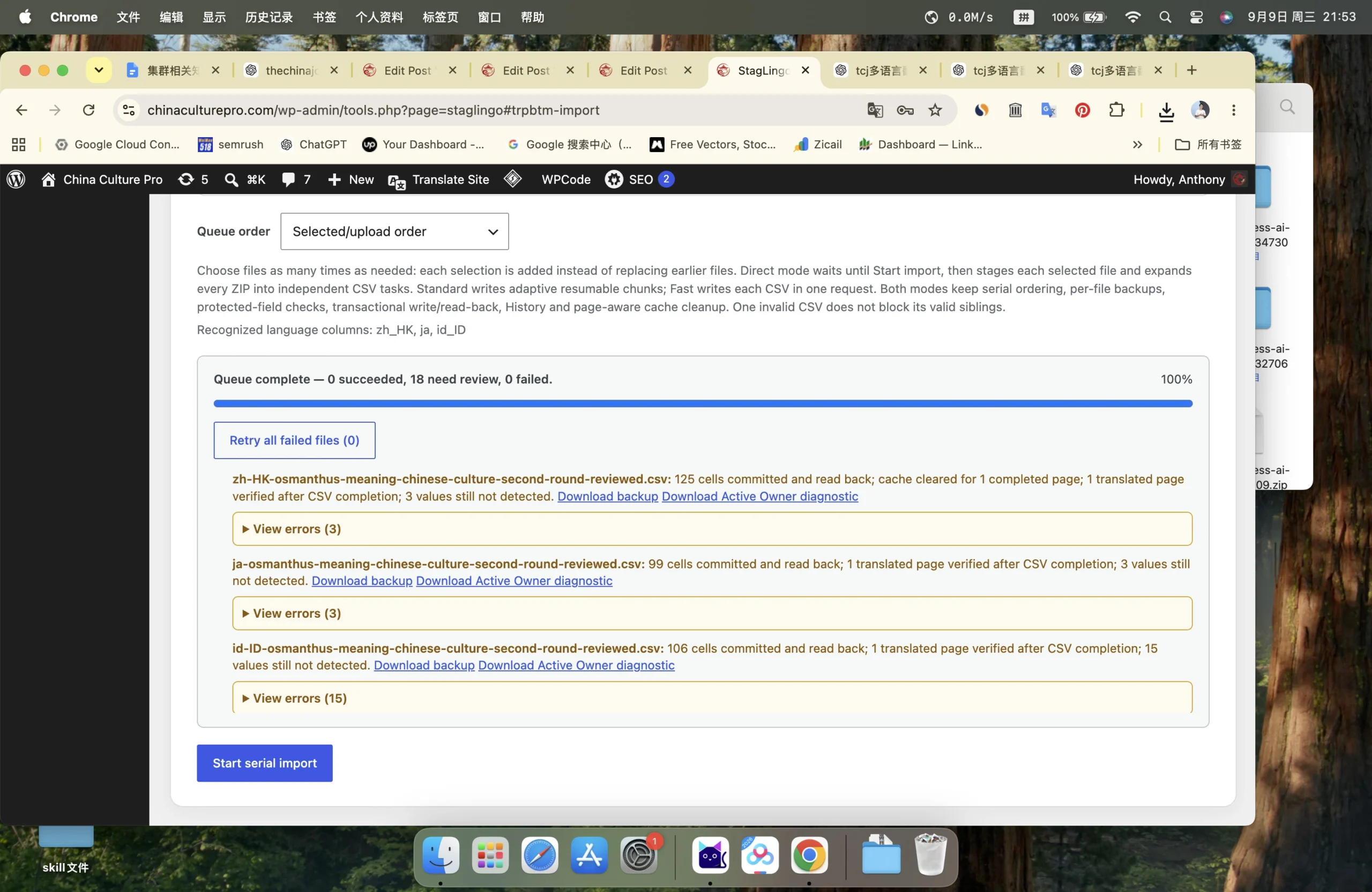
Task: Open Chrome's three-dot menu
Action: [1233, 110]
